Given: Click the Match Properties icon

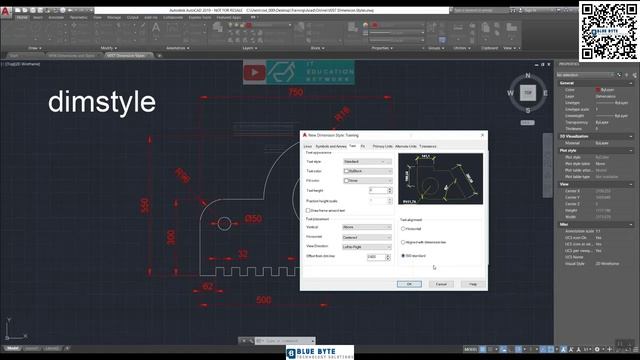Looking at the screenshot, I should tap(353, 28).
